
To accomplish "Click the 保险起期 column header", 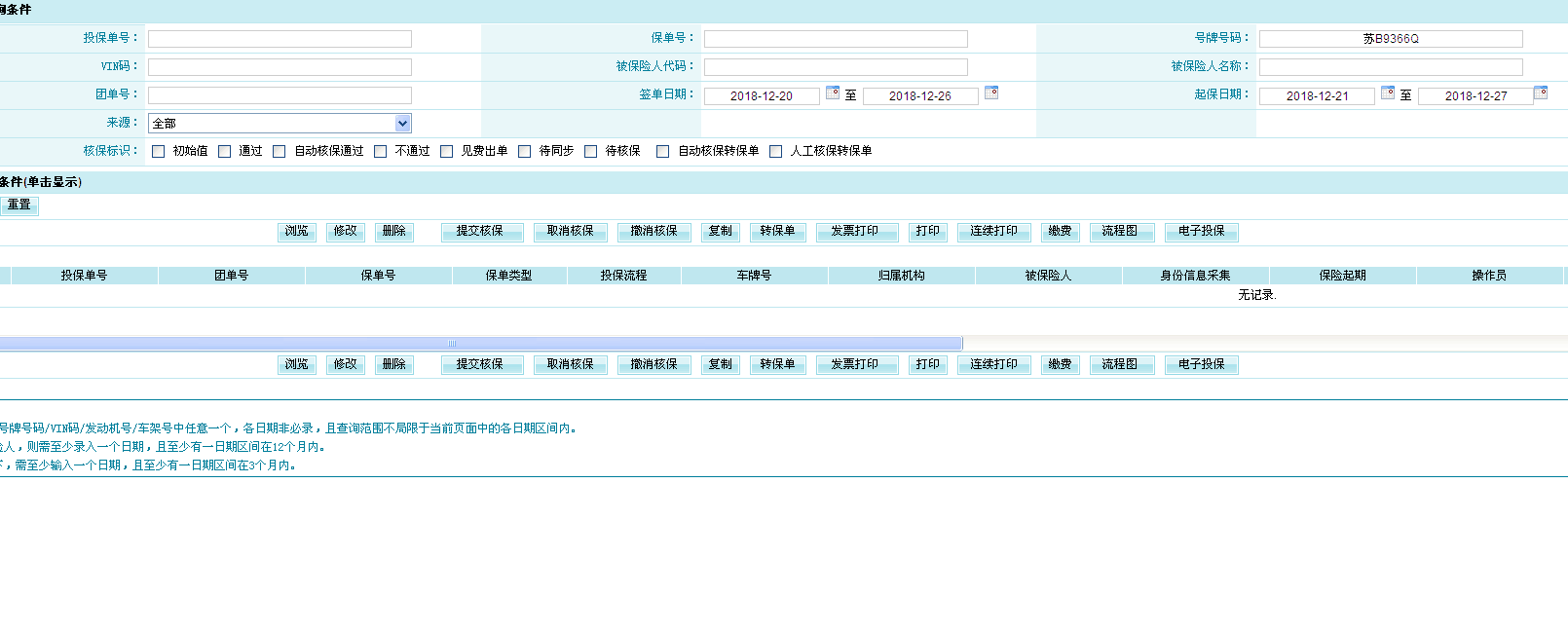I will coord(1343,276).
